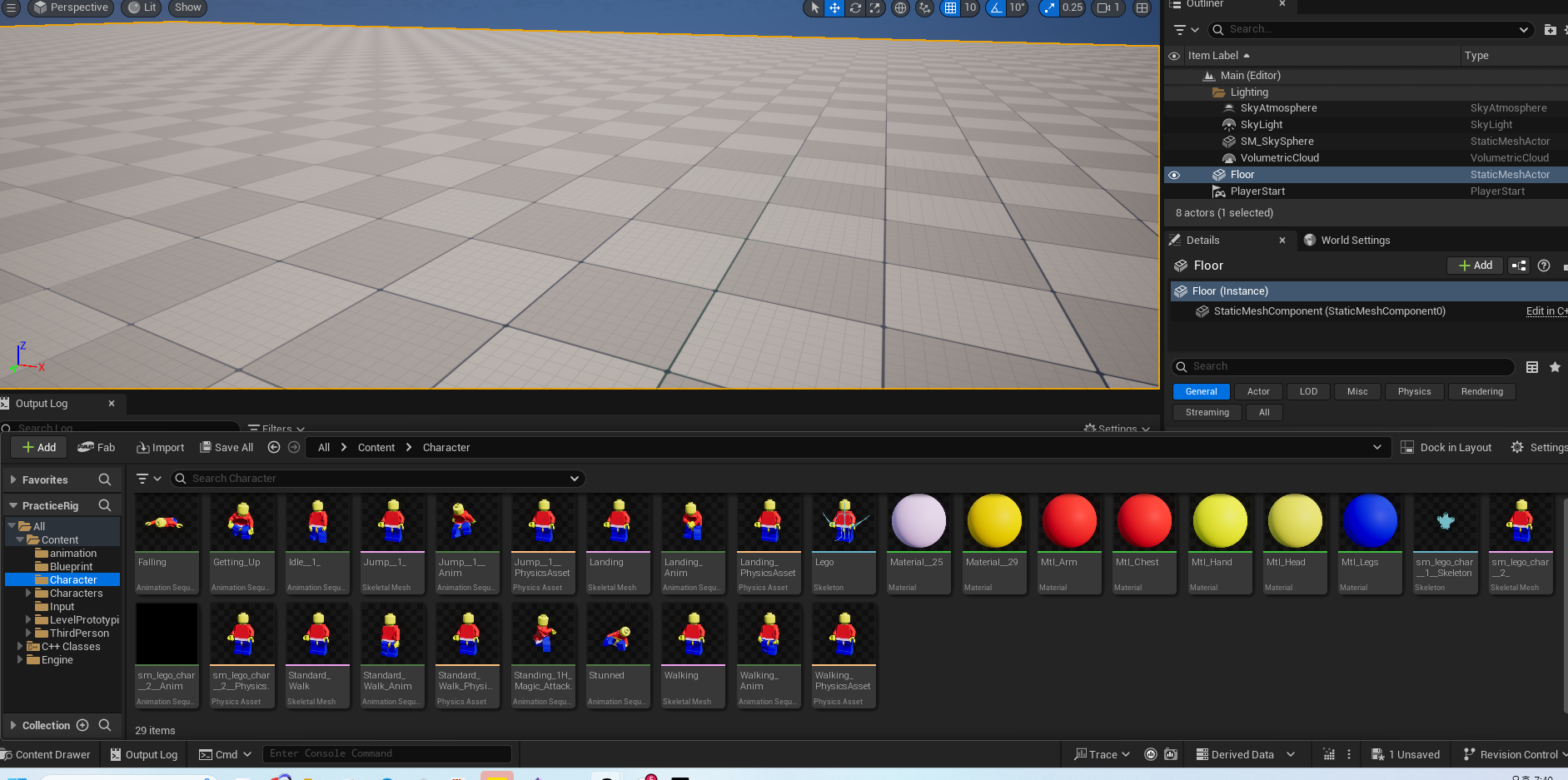
Task: Open the rotation snap 10° dropdown
Action: coord(1017,7)
